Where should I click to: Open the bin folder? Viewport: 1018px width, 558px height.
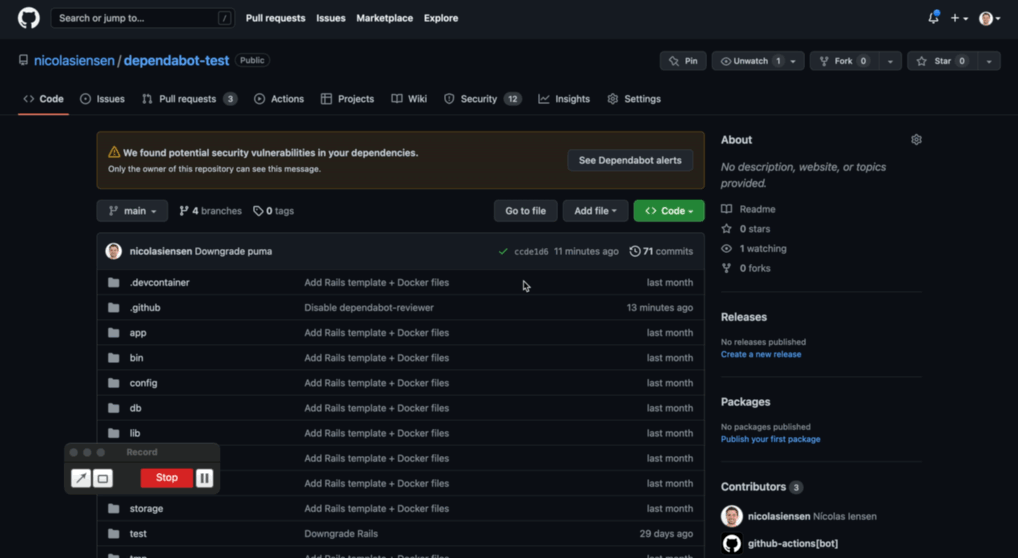(x=136, y=358)
